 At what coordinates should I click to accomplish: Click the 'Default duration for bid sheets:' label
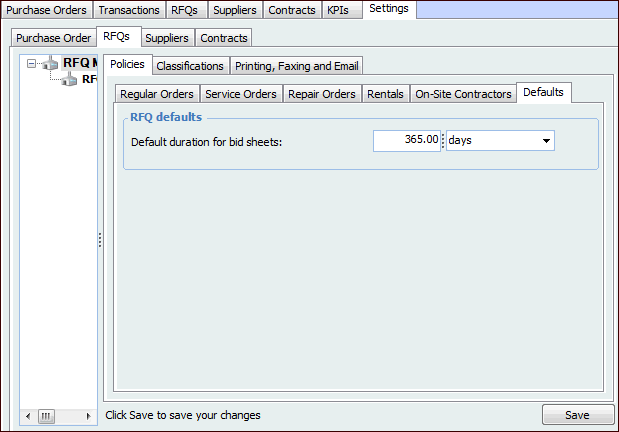206,142
